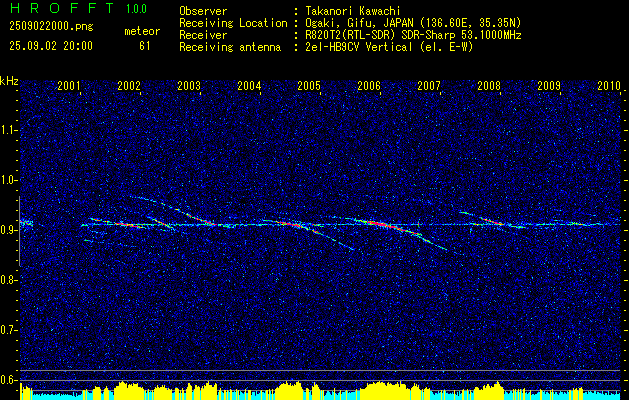Image resolution: width=629 pixels, height=400 pixels.
Task: Click the kHz axis unit label
Action: pos(9,81)
